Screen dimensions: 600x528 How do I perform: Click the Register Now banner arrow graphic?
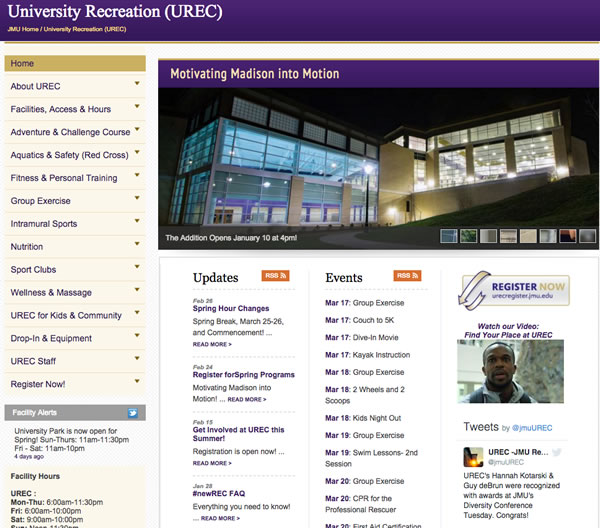click(474, 290)
